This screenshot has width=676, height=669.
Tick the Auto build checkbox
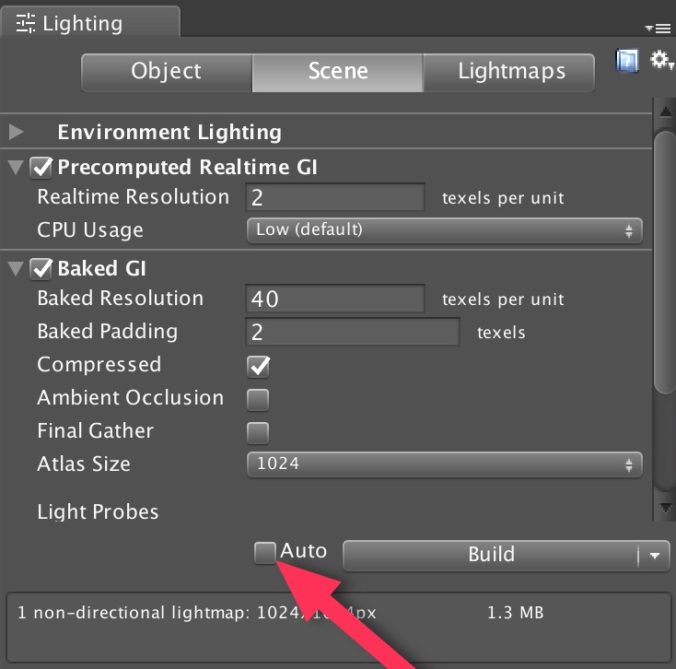(264, 553)
